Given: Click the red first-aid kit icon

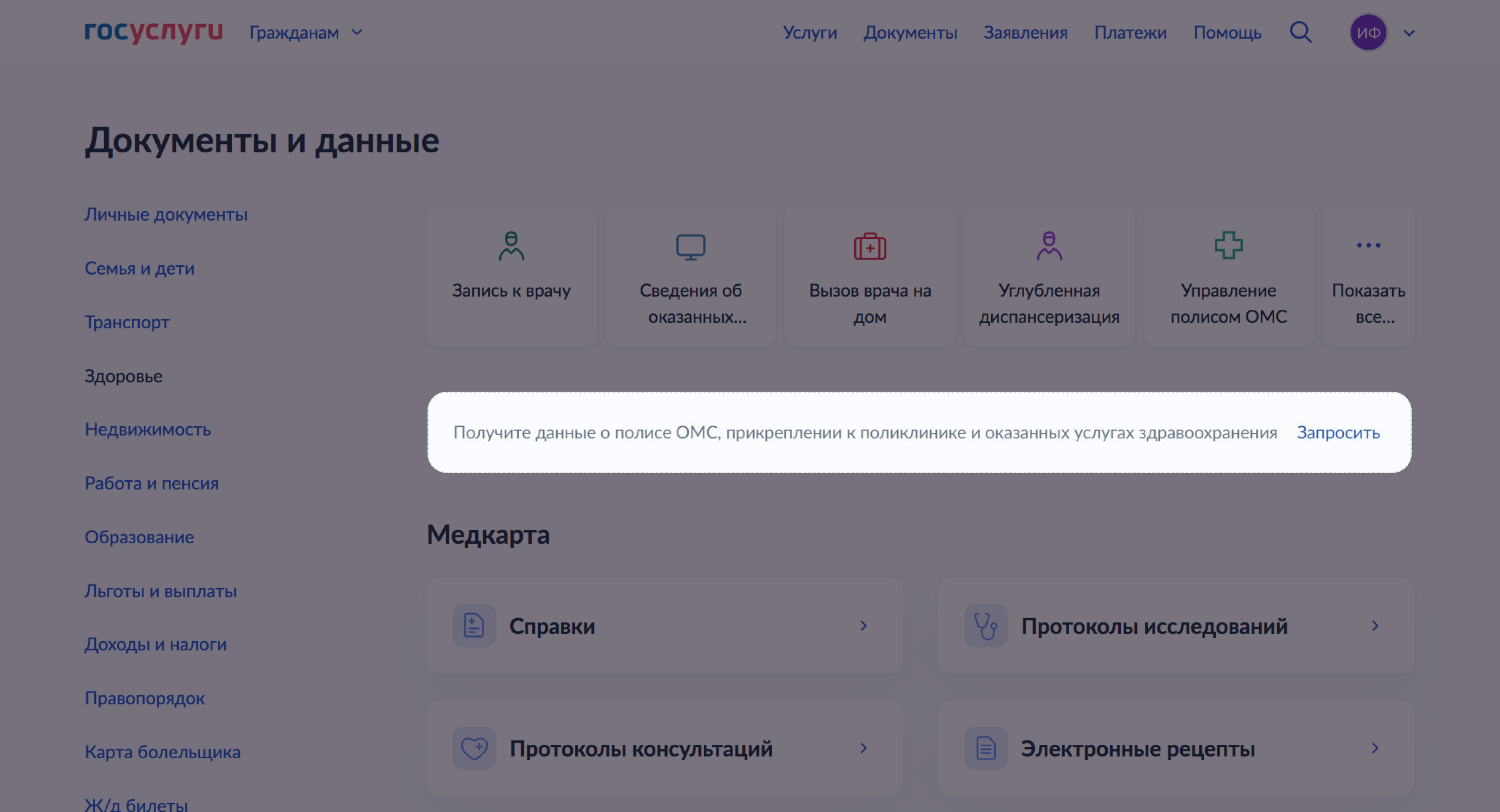Looking at the screenshot, I should [x=870, y=246].
